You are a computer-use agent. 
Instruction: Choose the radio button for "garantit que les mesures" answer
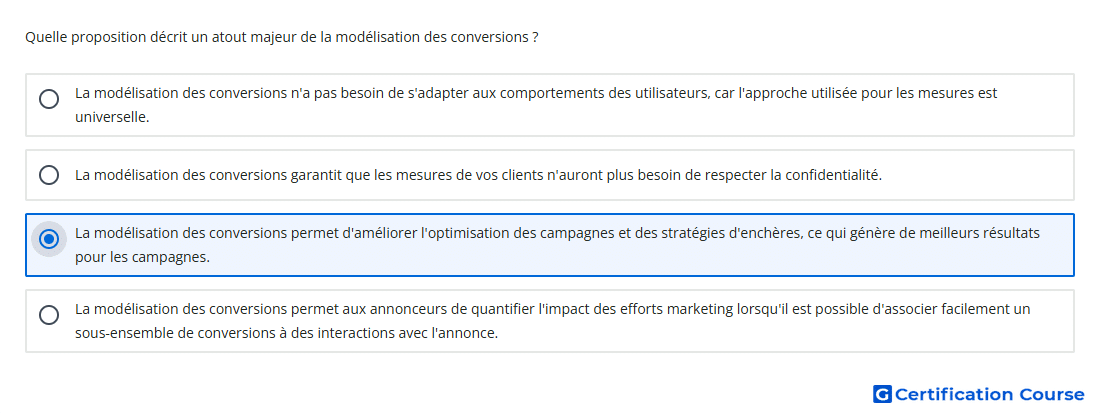pos(48,175)
